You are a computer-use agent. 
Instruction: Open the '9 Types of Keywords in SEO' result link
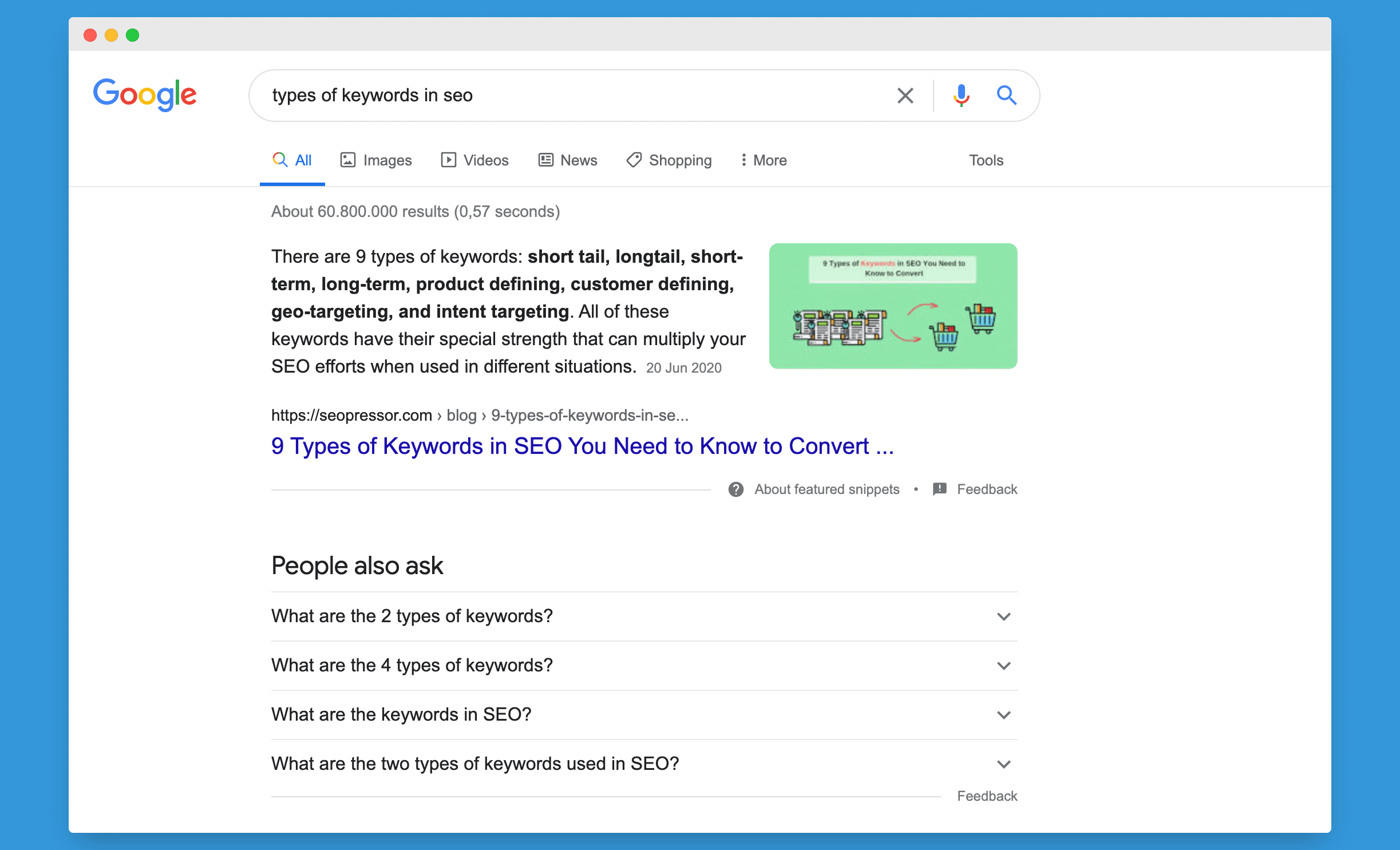click(x=582, y=446)
